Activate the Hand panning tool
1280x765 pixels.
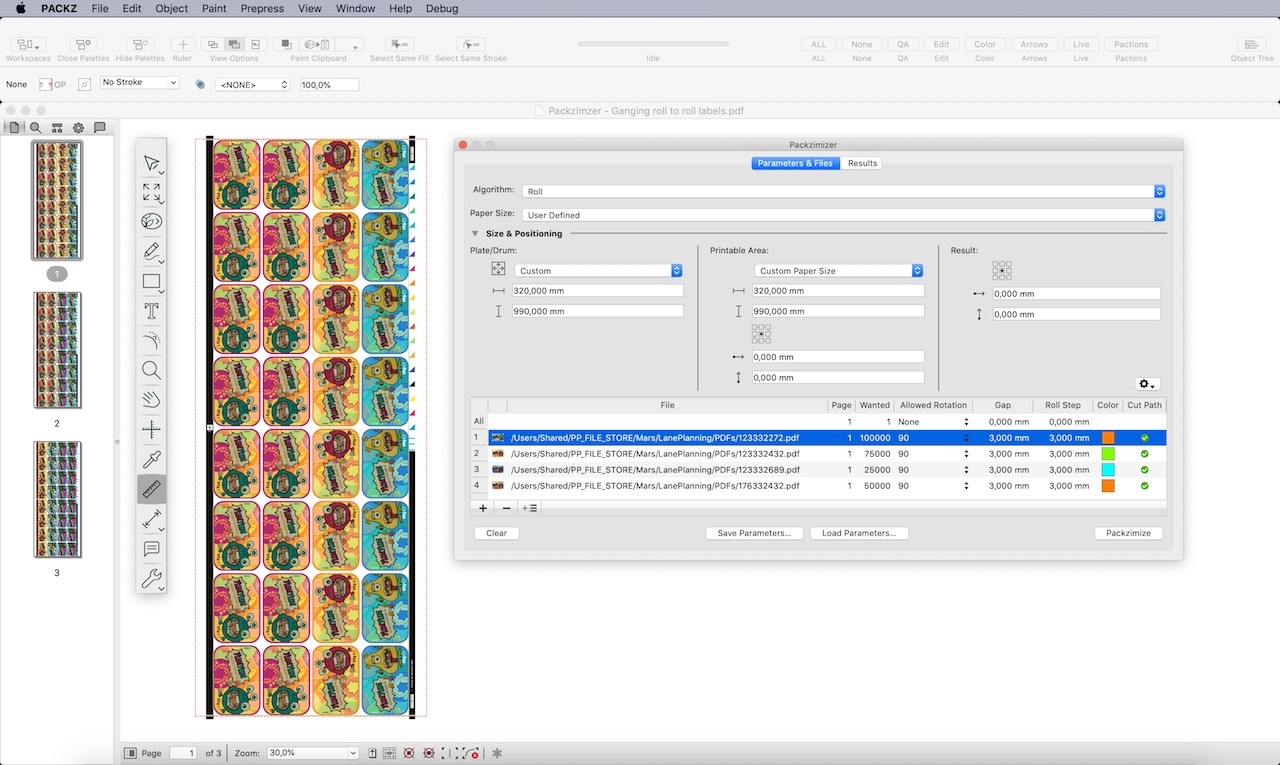tap(152, 399)
